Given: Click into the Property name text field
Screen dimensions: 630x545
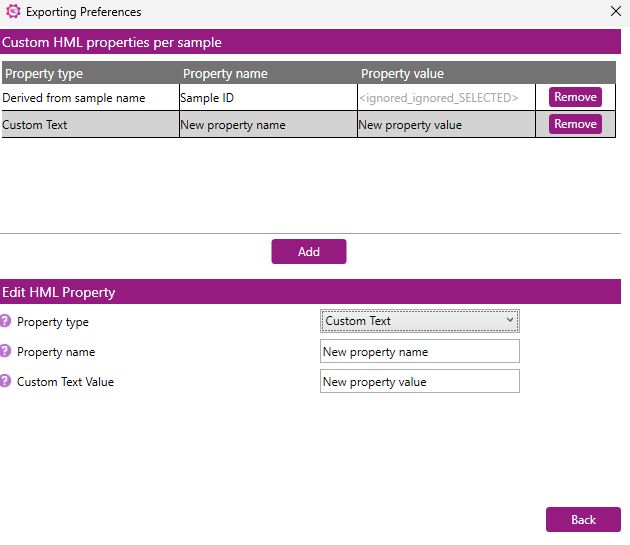Looking at the screenshot, I should point(419,351).
